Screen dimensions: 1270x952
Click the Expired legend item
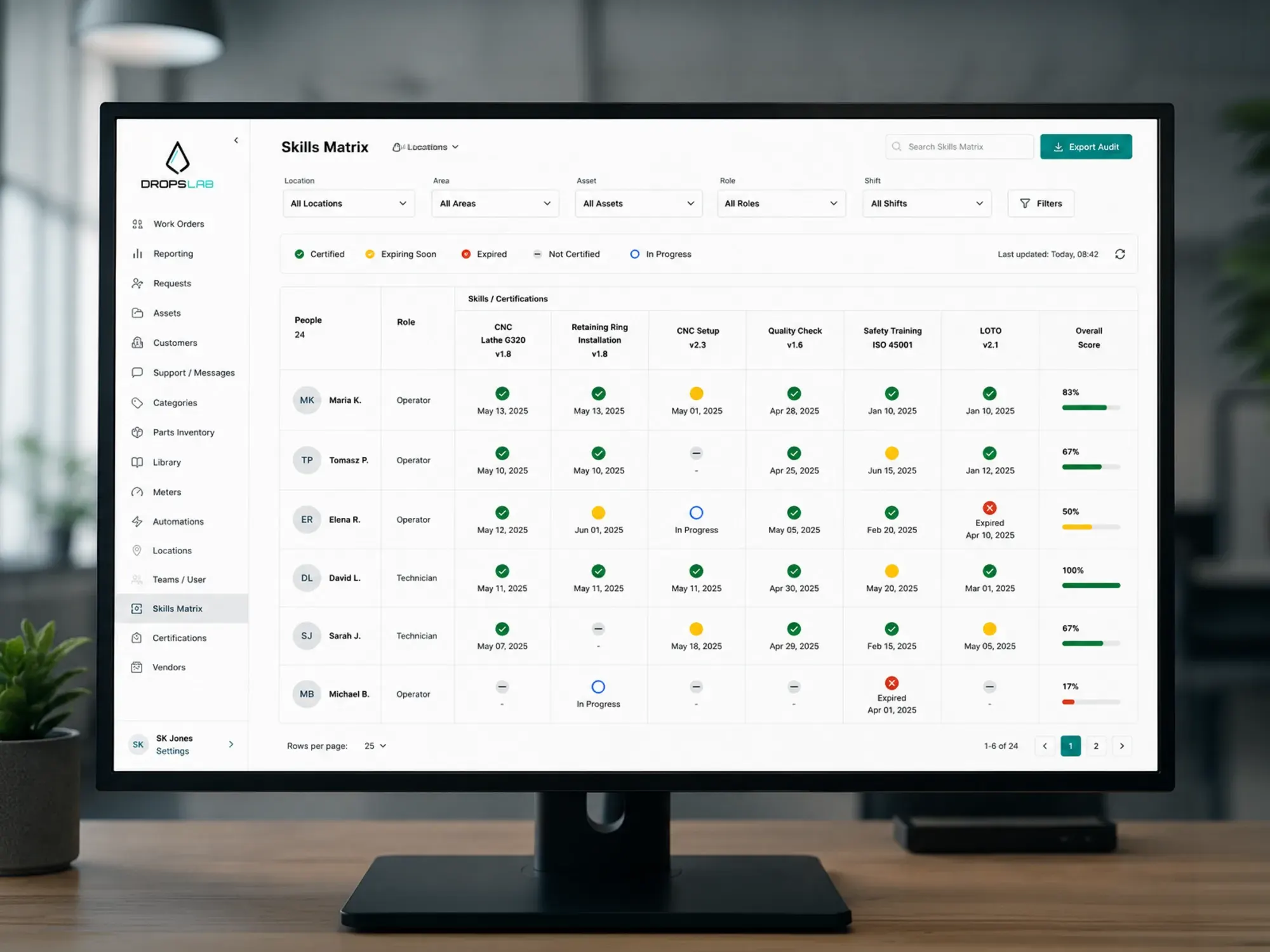(484, 254)
